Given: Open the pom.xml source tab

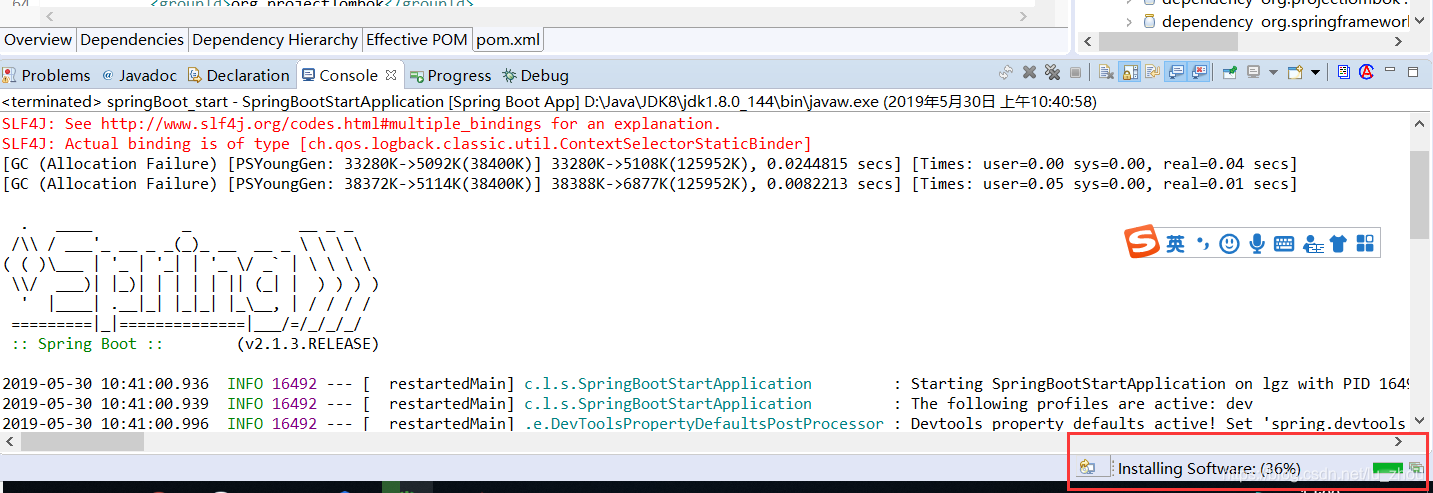Looking at the screenshot, I should tap(509, 40).
